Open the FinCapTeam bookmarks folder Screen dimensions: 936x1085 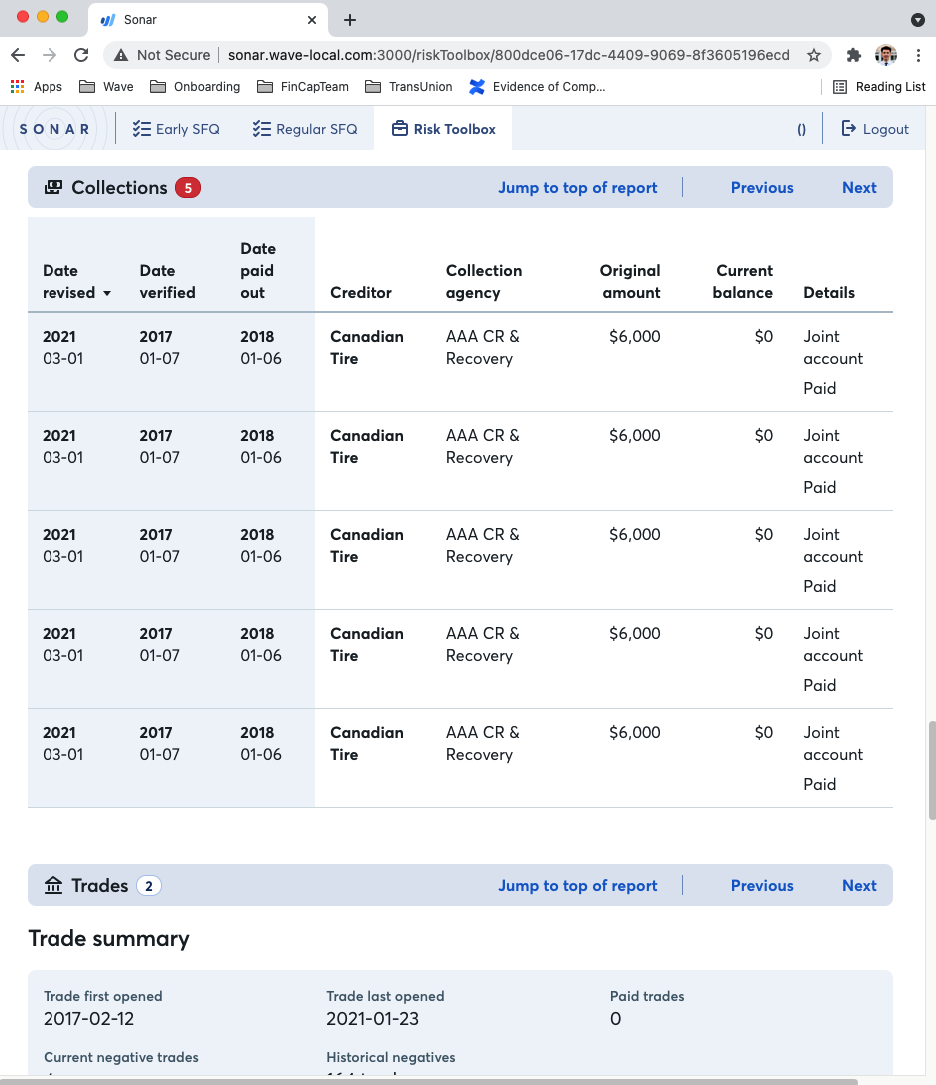(x=303, y=87)
